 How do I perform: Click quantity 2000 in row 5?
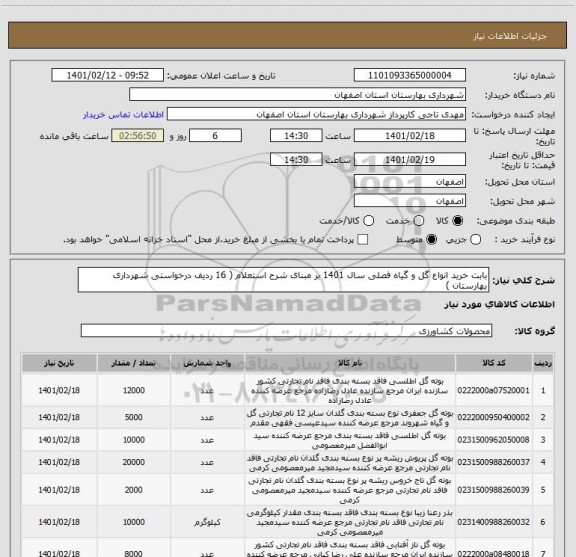tap(134, 490)
